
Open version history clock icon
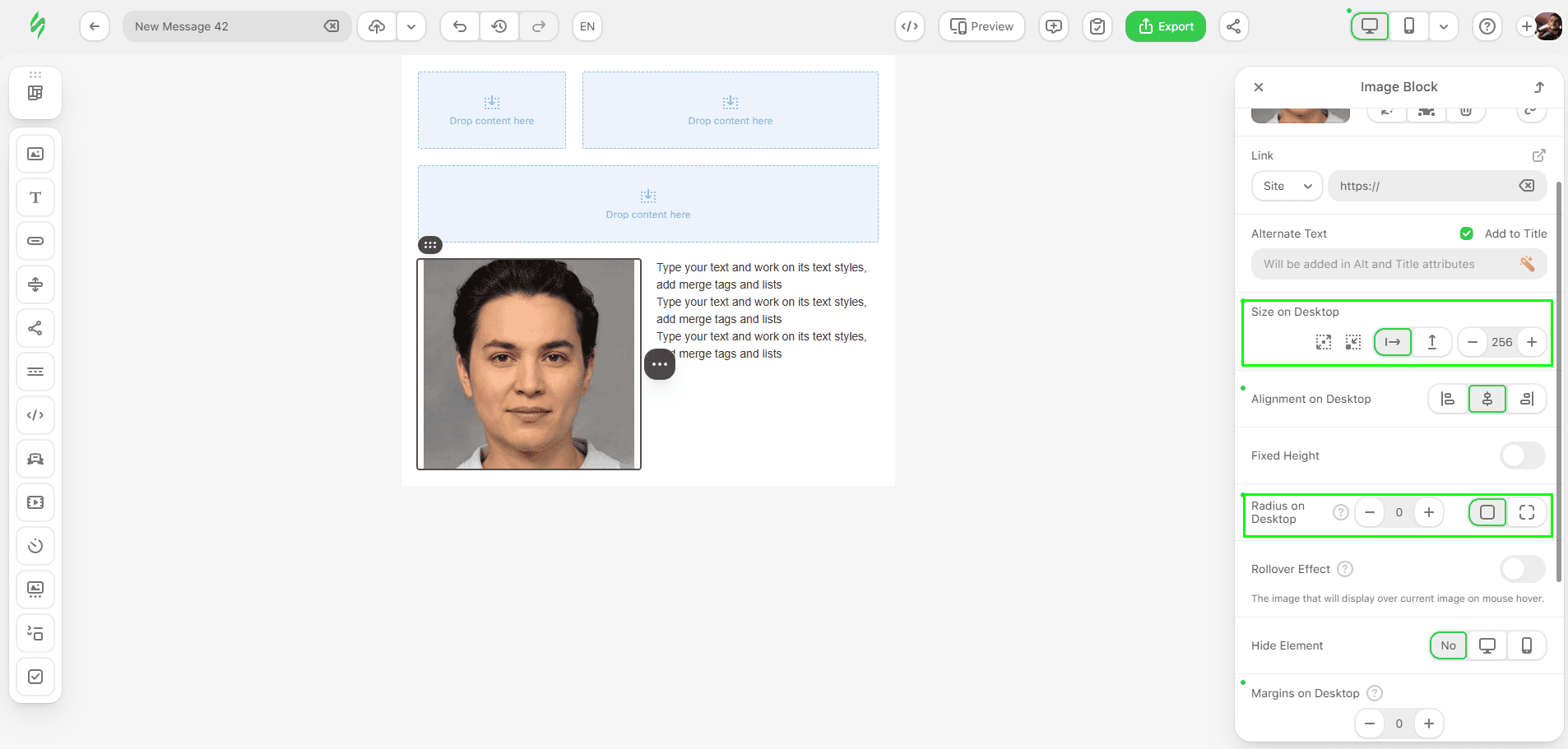click(499, 26)
